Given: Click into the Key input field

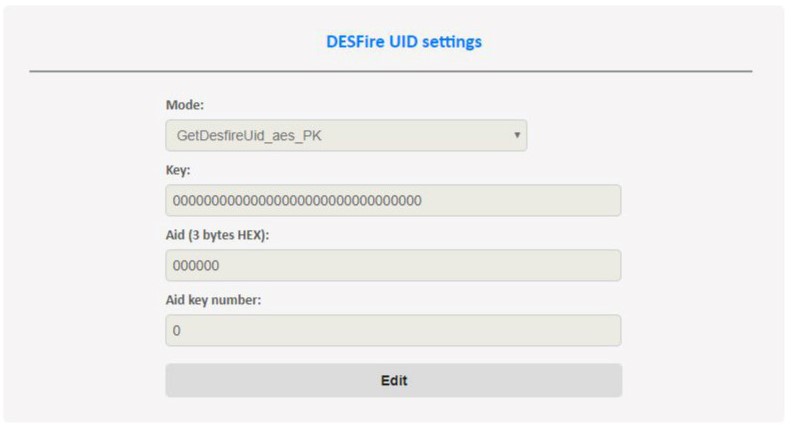Looking at the screenshot, I should point(393,200).
